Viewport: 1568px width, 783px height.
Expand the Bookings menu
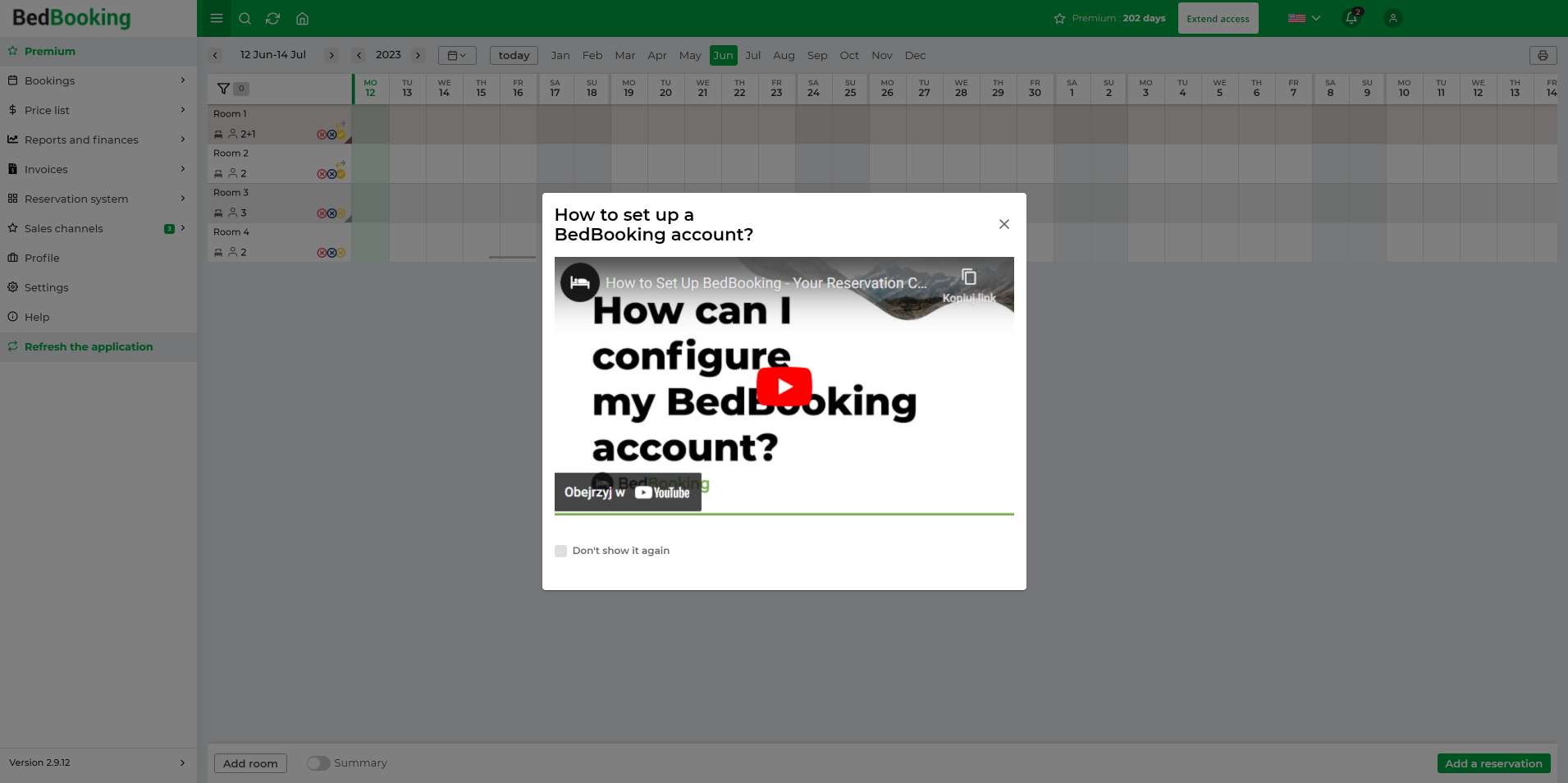click(98, 80)
